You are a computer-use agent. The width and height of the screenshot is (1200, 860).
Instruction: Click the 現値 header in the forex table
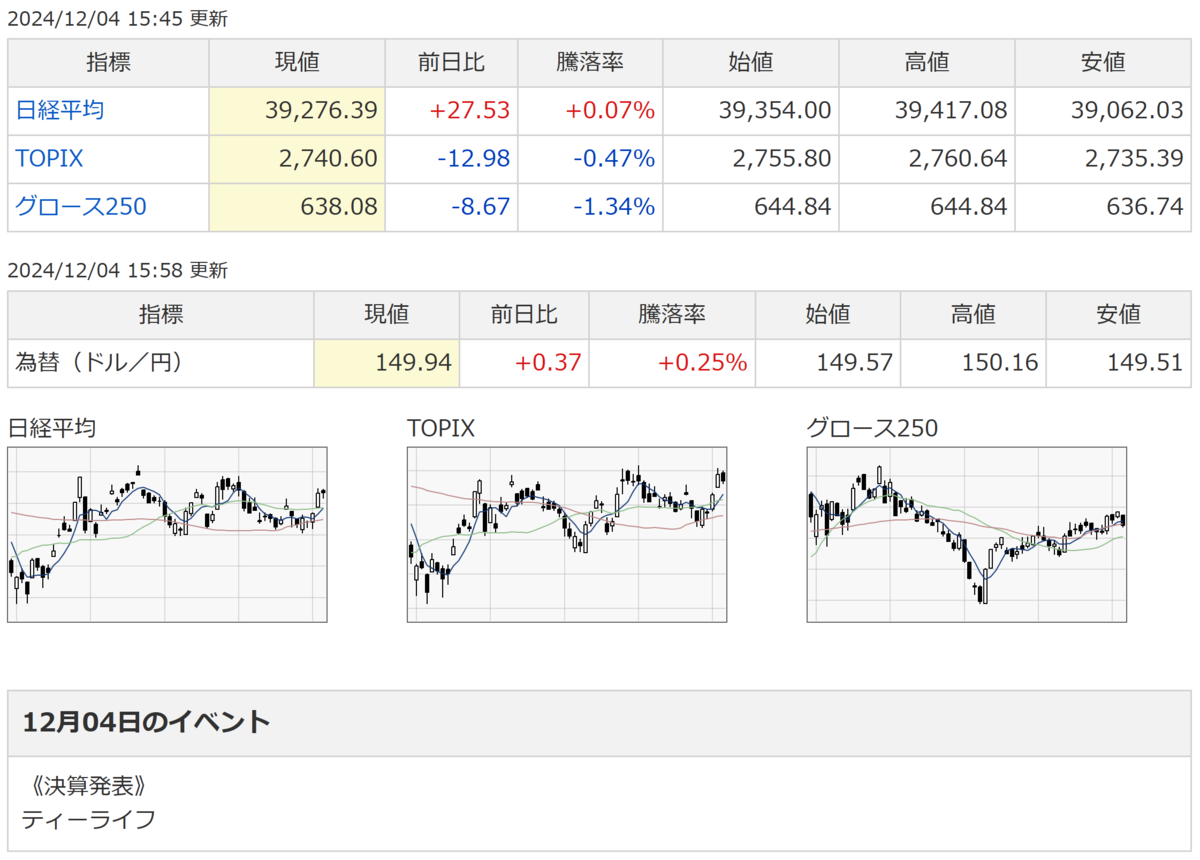tap(386, 314)
